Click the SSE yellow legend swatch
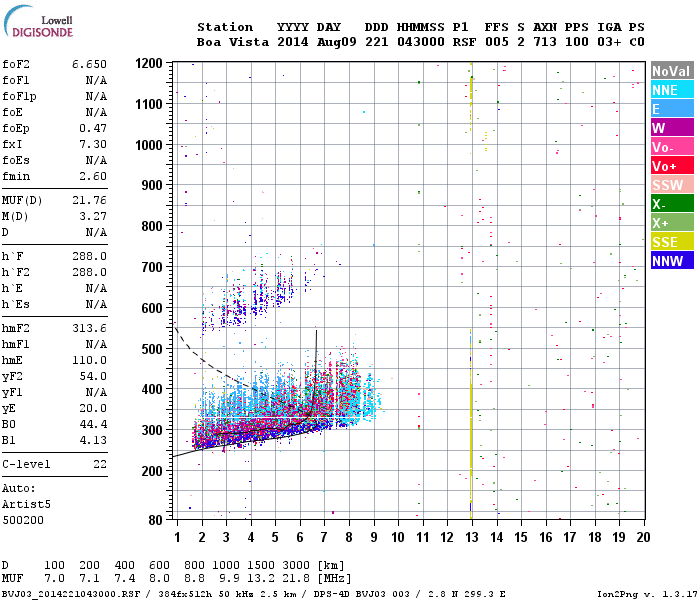Screen dimensions: 700x600 [x=672, y=242]
